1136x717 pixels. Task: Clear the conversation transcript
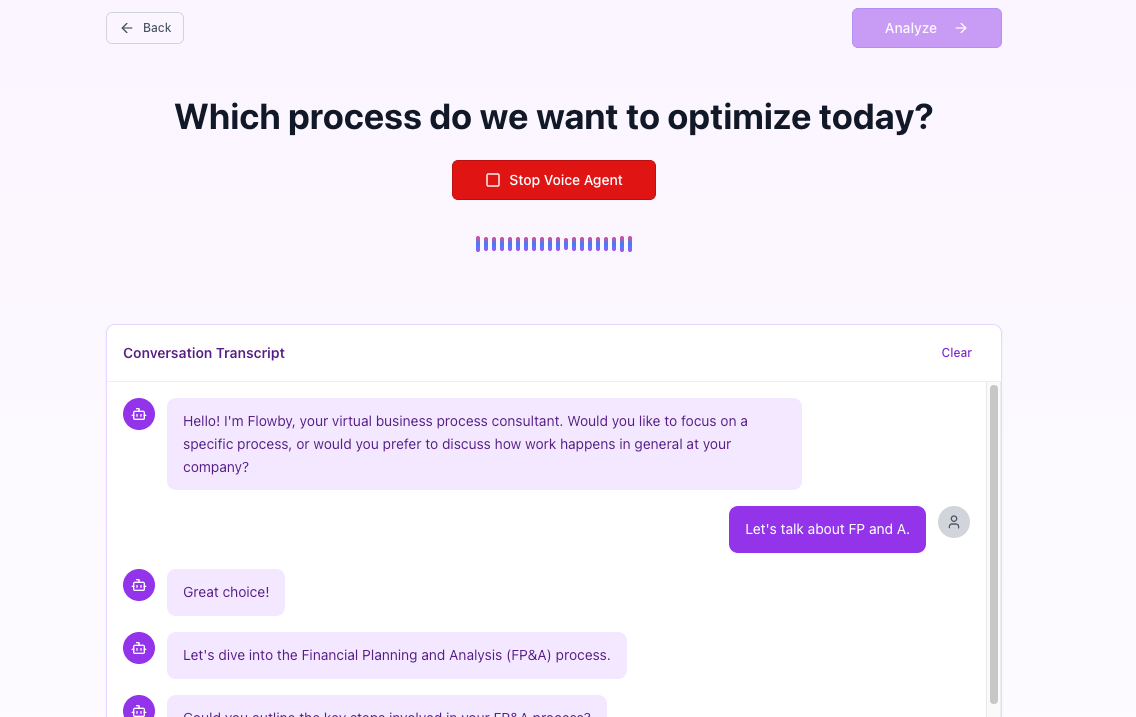[956, 353]
